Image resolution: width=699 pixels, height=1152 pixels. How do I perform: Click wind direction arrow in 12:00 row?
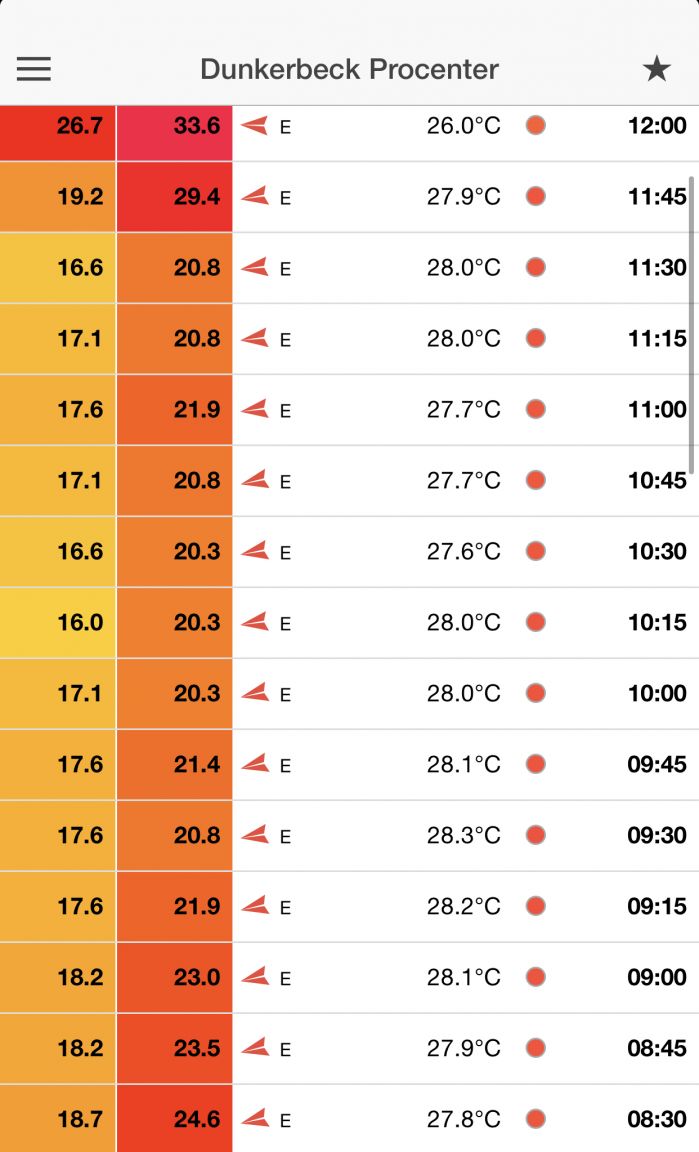(255, 126)
